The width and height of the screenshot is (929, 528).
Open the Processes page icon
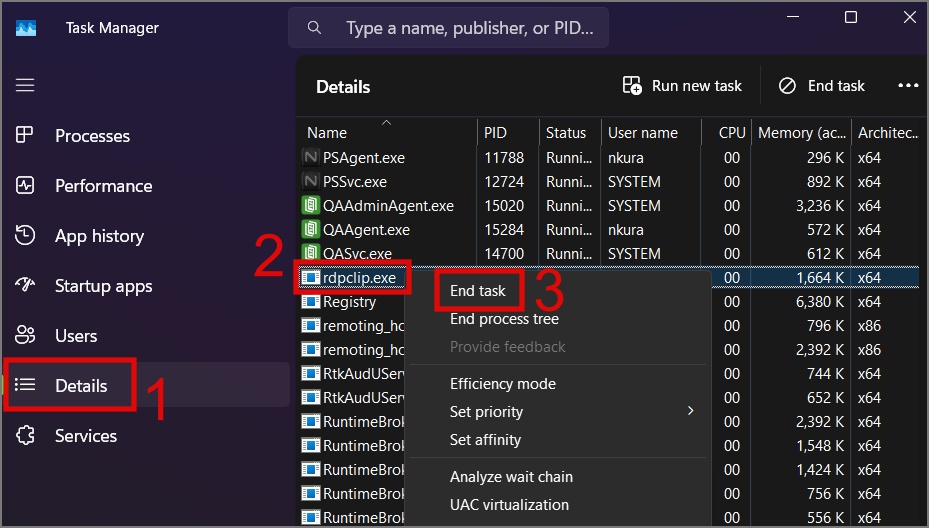coord(25,136)
